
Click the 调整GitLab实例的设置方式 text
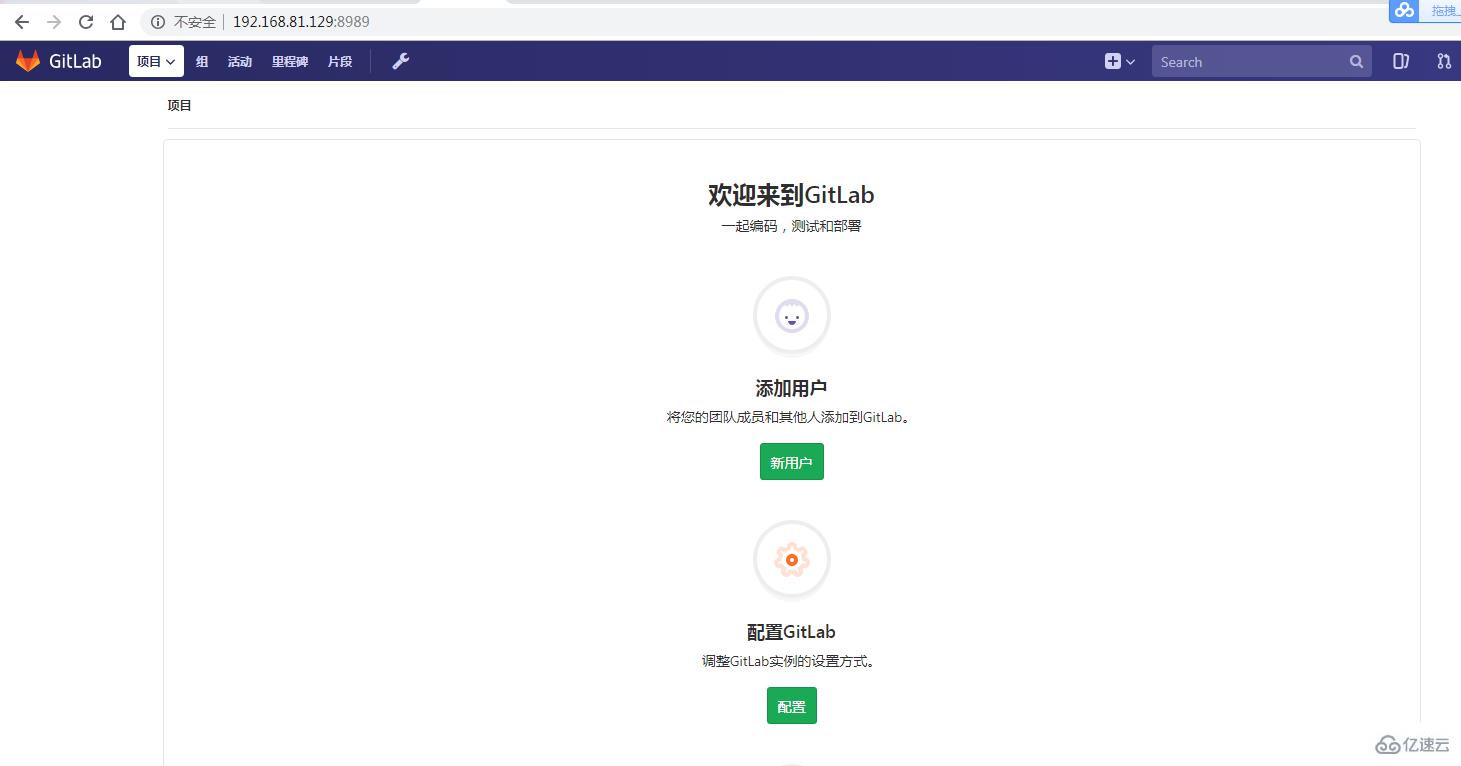pos(789,661)
